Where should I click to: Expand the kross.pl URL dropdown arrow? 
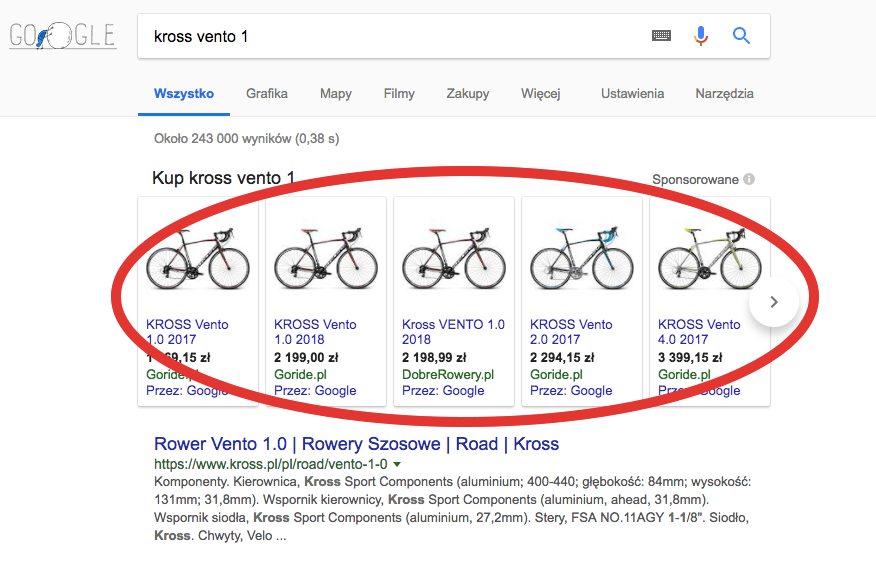point(397,464)
